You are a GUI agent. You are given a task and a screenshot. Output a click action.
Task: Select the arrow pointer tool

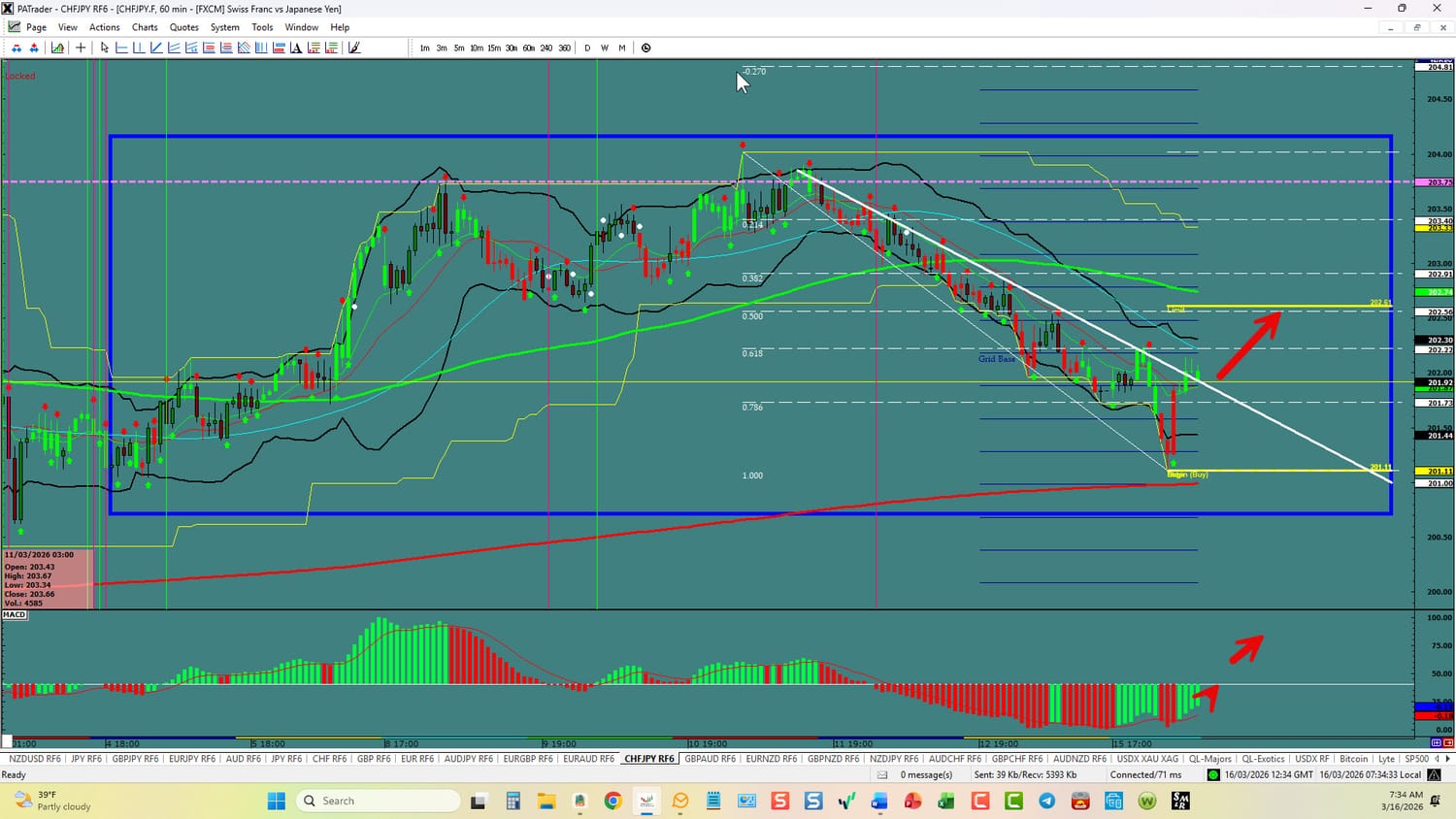(105, 48)
